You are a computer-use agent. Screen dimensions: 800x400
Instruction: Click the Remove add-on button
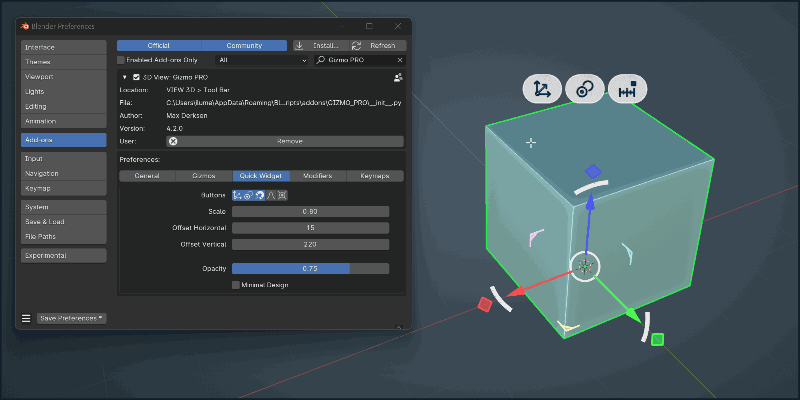(x=289, y=142)
